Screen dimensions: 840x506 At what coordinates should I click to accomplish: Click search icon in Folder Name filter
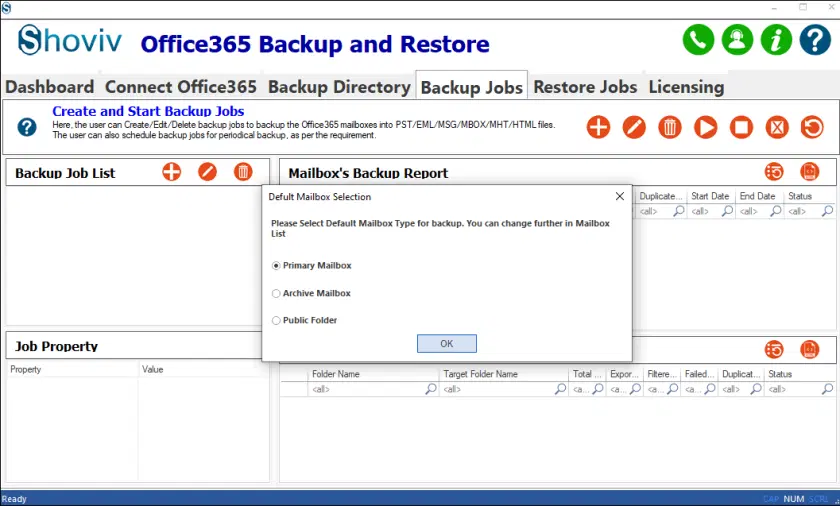coord(431,389)
